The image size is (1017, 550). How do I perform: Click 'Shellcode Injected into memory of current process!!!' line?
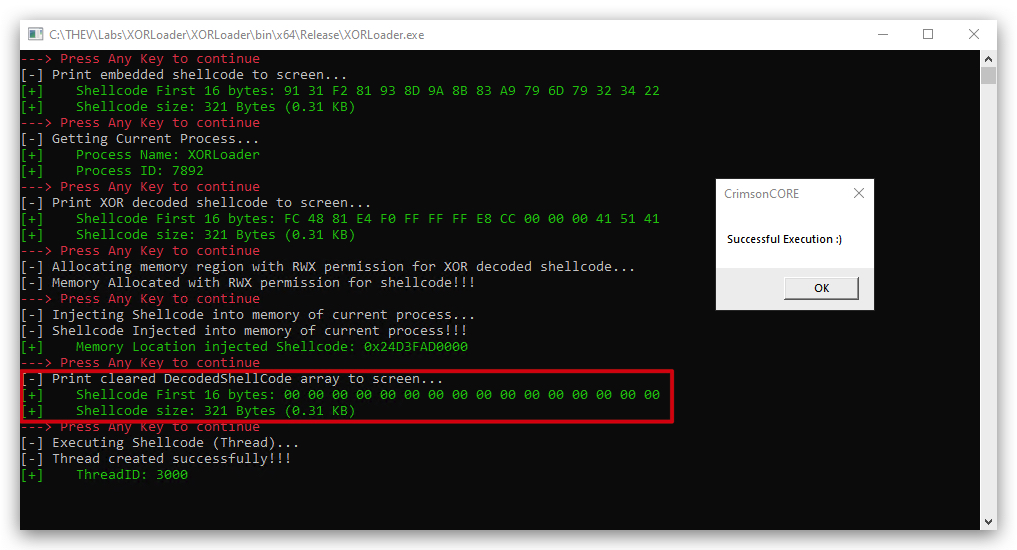244,331
